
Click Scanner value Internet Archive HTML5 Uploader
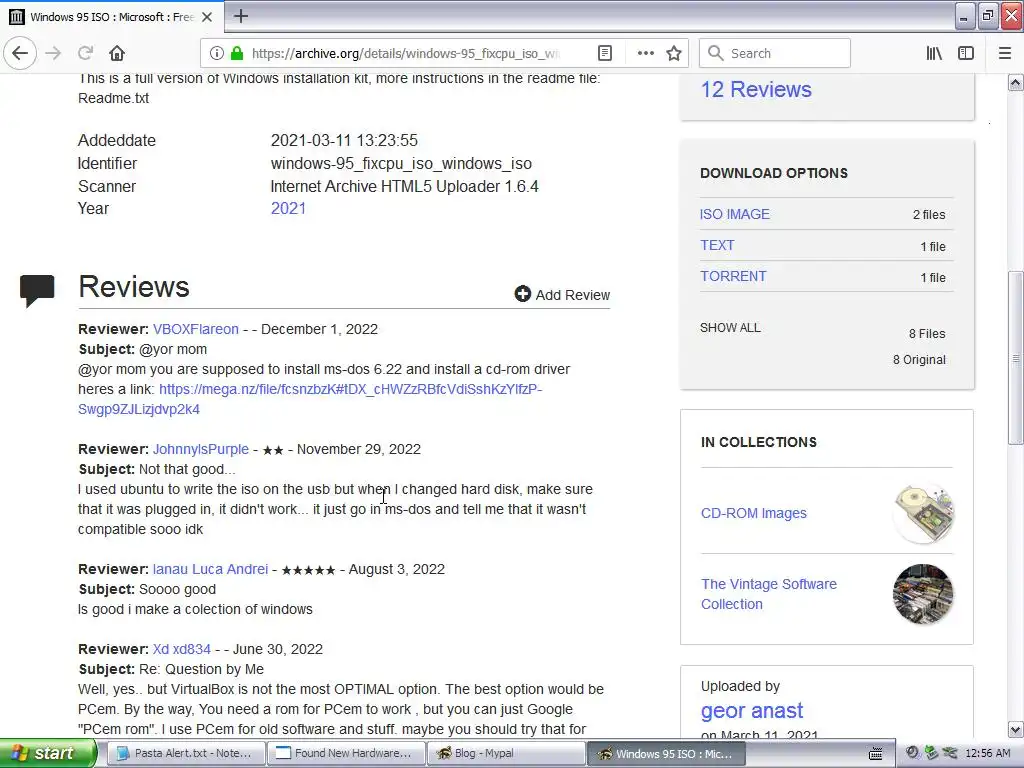404,186
